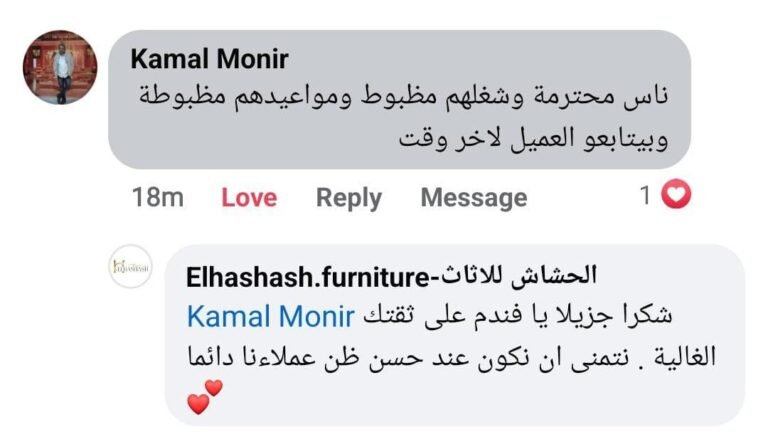768x444 pixels.
Task: Click the red heart reaction icon
Action: 676,195
